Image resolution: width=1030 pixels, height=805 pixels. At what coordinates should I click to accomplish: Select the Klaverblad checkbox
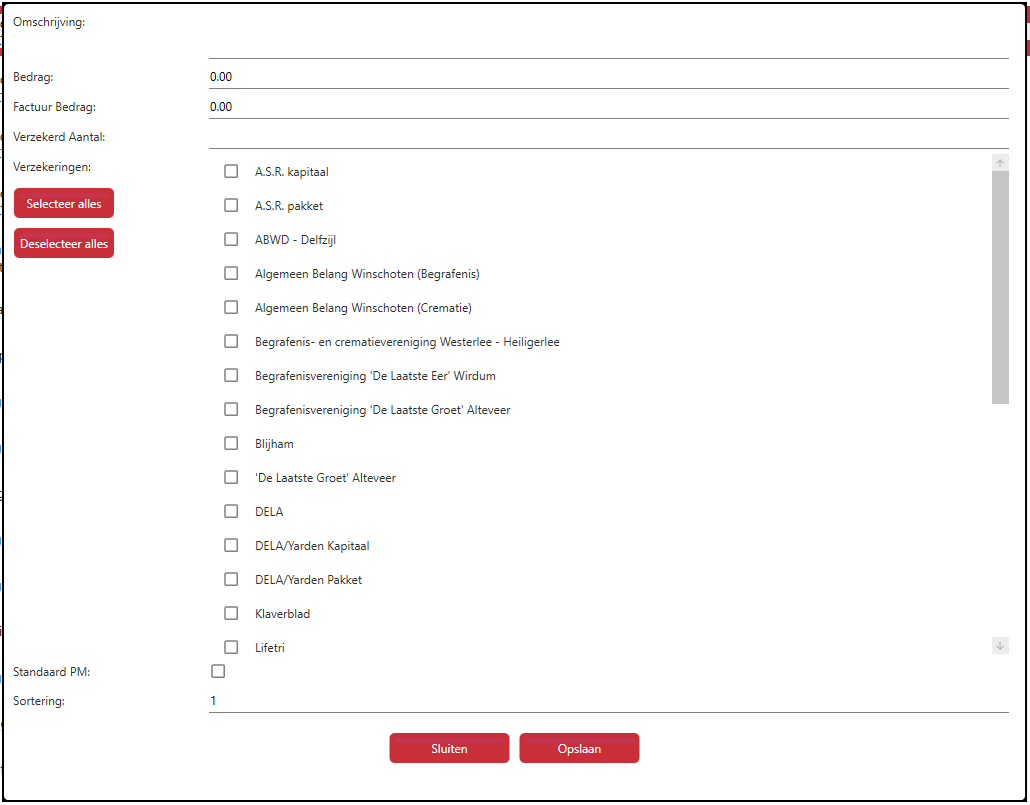pos(231,613)
